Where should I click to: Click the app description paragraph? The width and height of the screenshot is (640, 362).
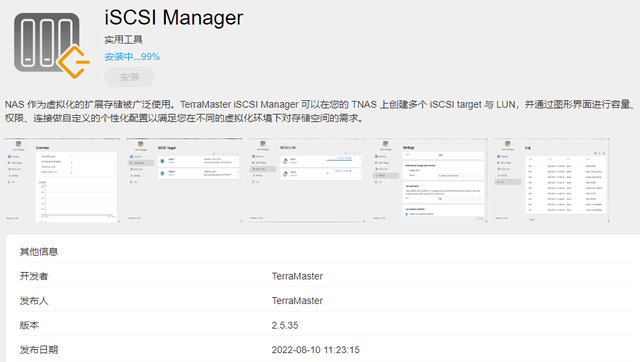[320, 111]
